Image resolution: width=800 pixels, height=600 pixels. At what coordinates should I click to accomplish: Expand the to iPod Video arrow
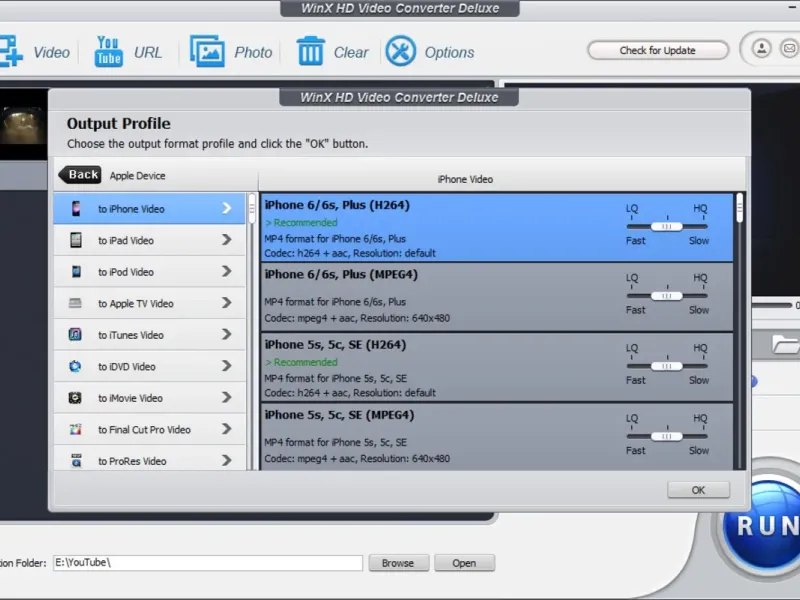[x=227, y=271]
